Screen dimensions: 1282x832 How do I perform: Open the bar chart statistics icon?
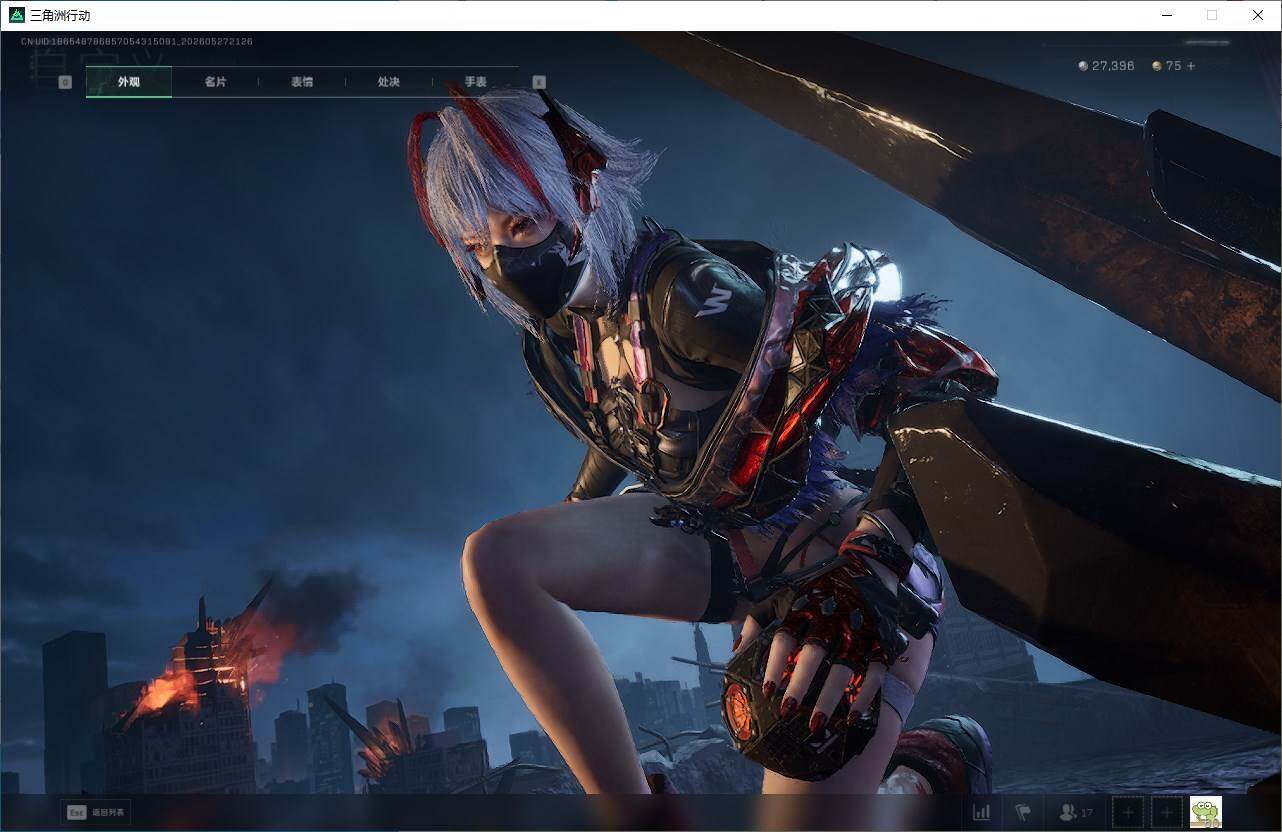982,812
